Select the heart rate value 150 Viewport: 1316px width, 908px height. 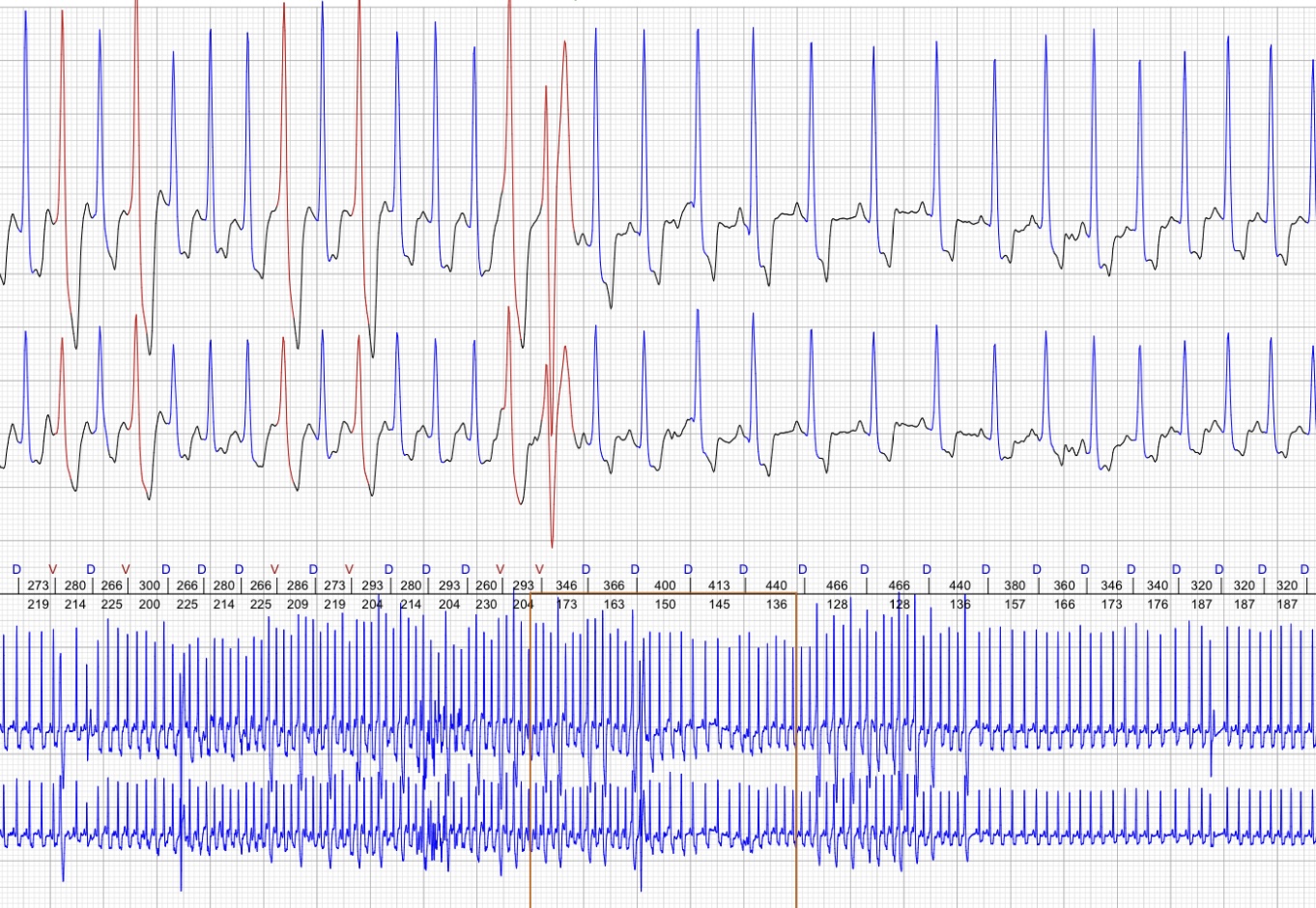click(x=665, y=605)
